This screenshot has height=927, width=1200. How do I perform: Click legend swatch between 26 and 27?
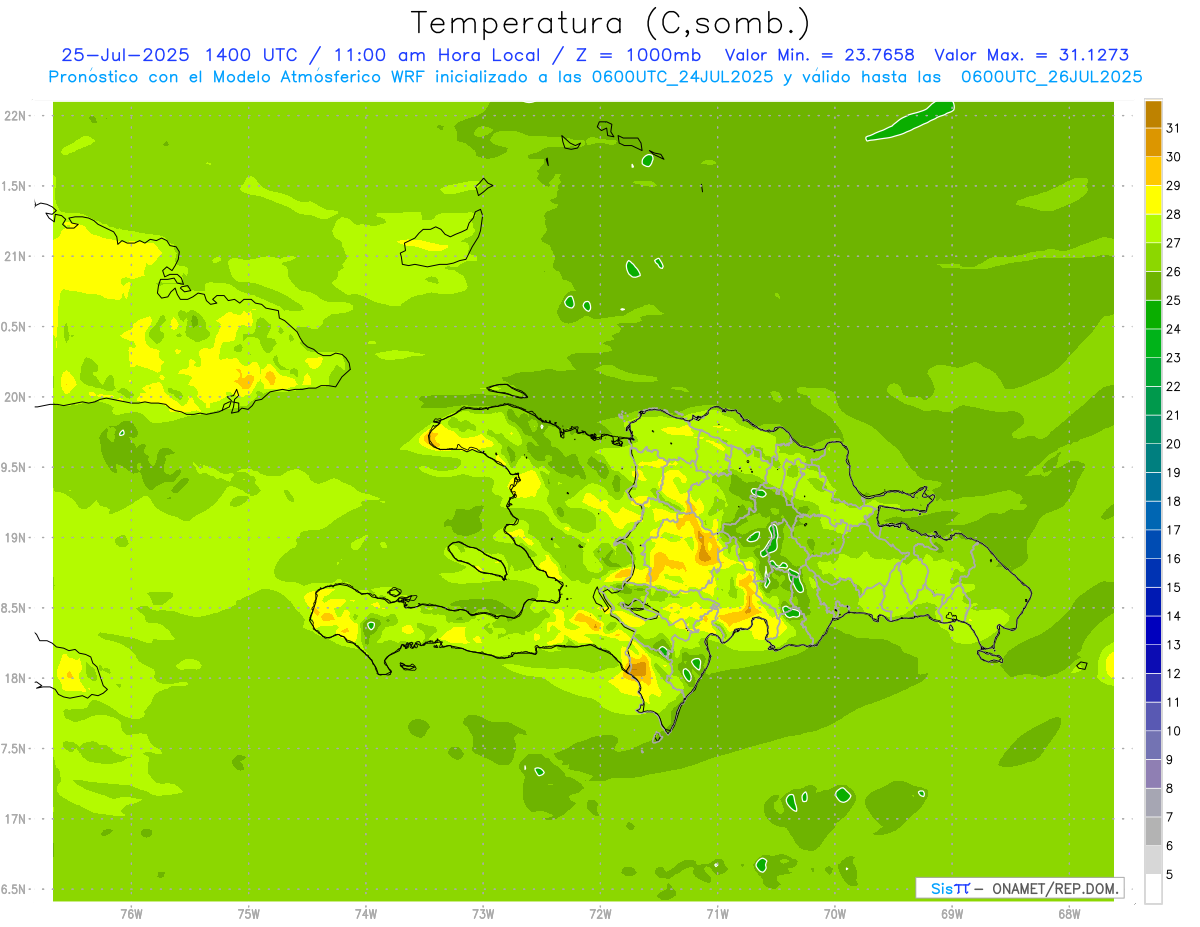(1153, 257)
